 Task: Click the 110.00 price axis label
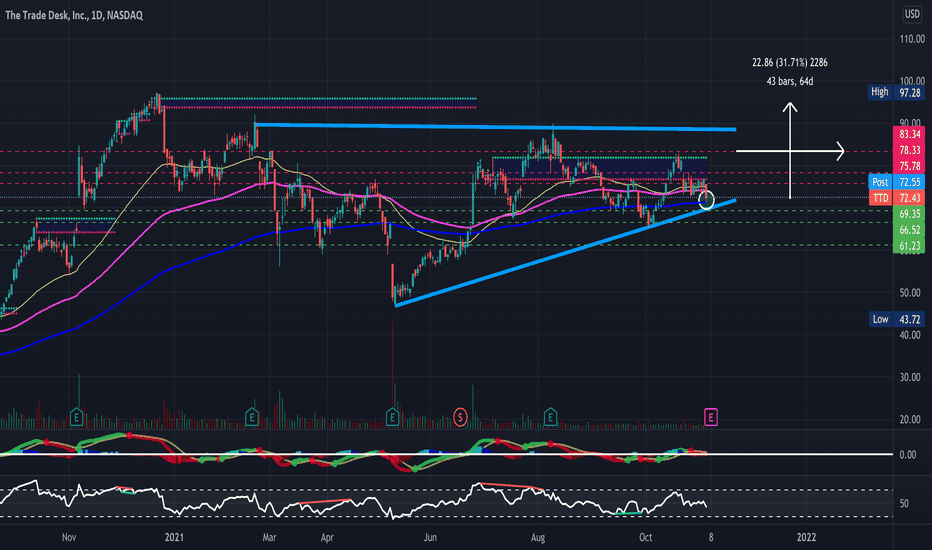912,39
